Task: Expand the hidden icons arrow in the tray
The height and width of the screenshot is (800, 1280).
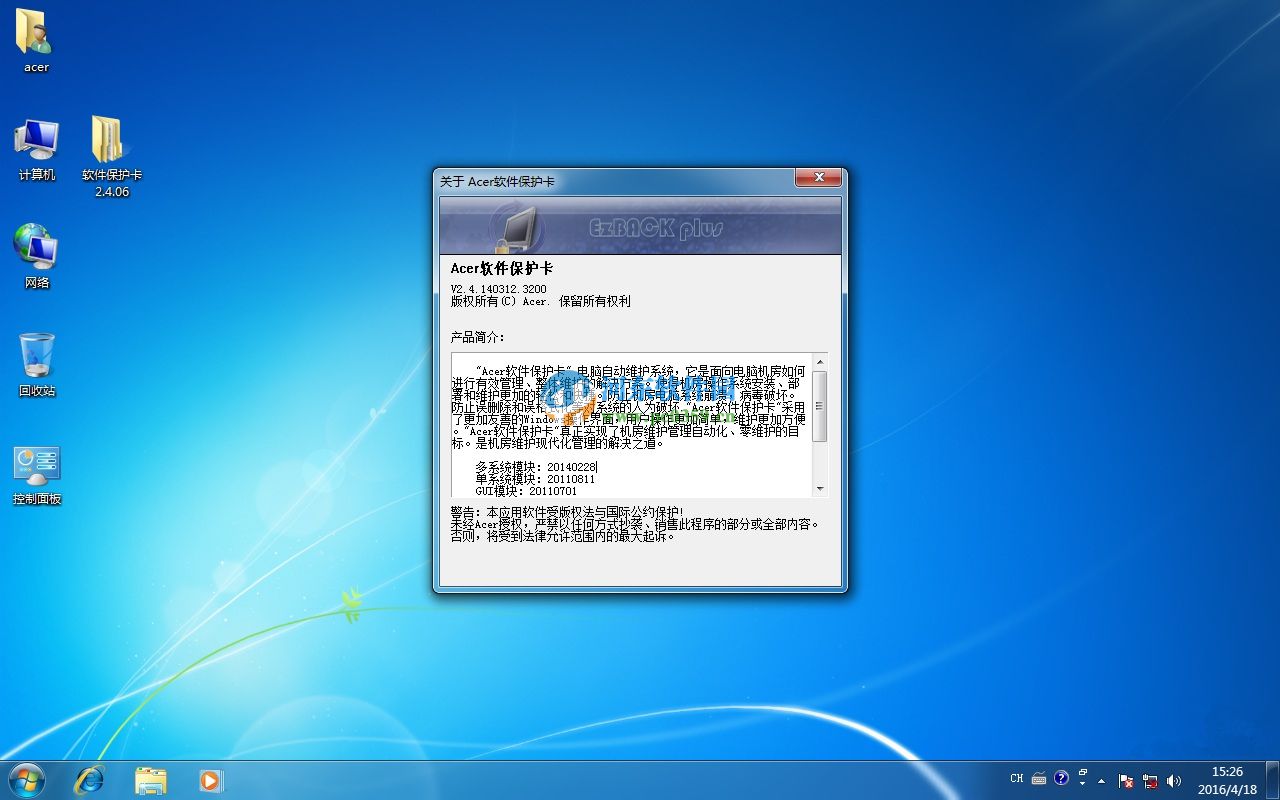Action: tap(1102, 780)
